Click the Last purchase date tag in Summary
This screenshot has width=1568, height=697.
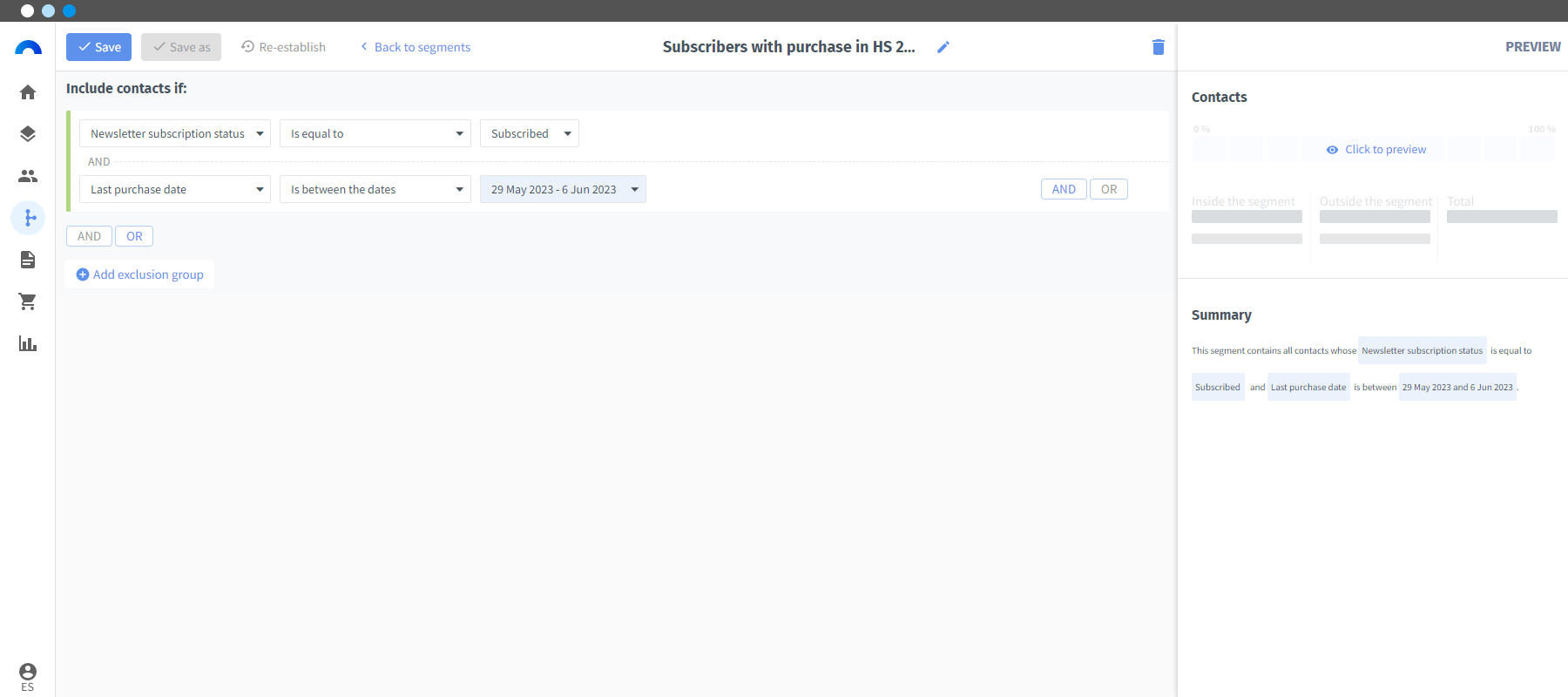[1308, 387]
